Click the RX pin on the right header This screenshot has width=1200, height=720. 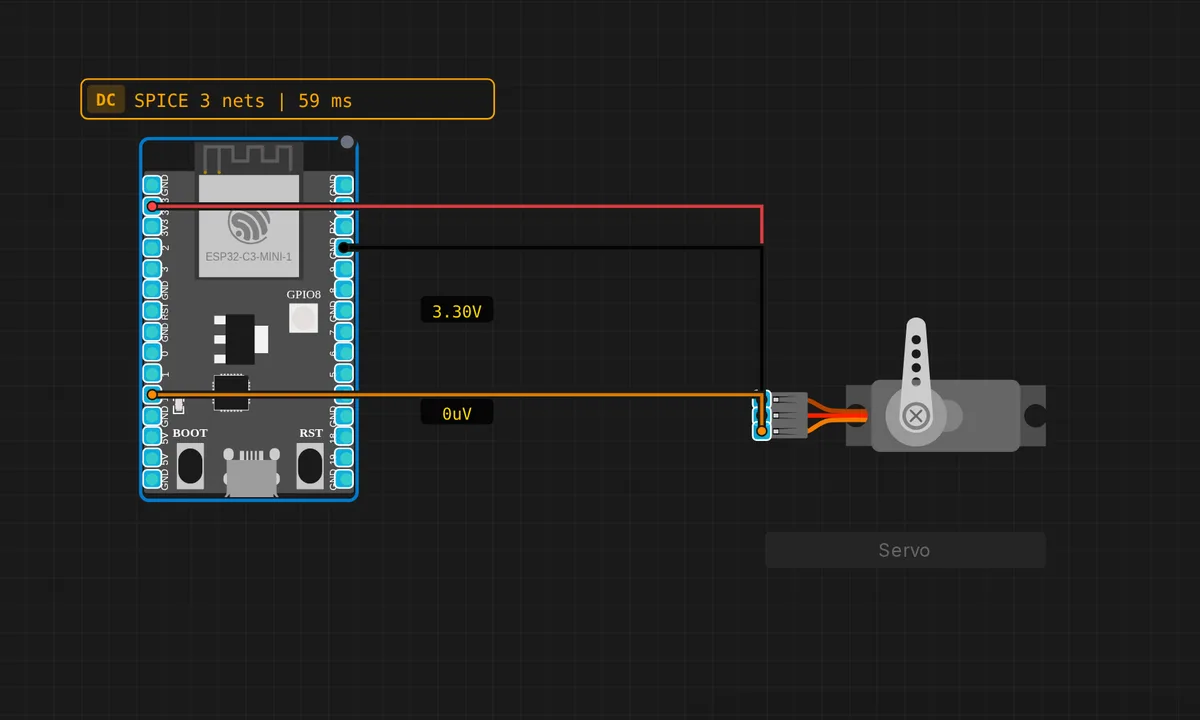343,226
